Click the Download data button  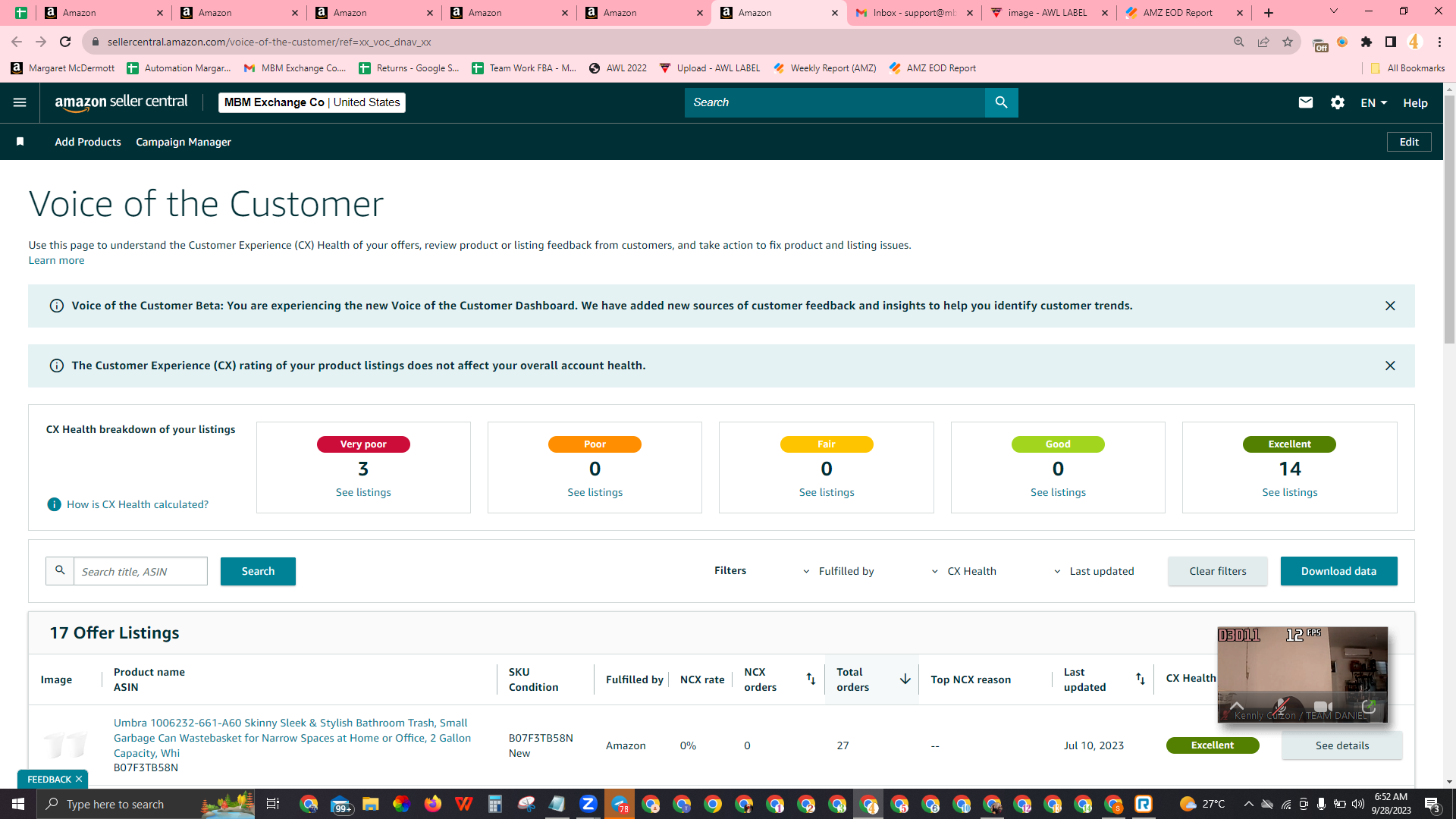[1338, 571]
